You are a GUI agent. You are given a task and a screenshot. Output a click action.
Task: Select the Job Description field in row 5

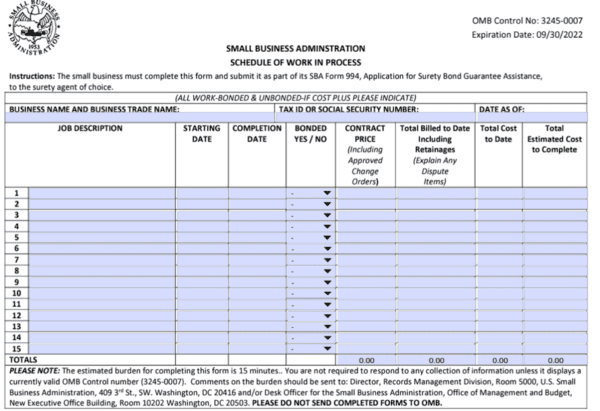(102, 238)
